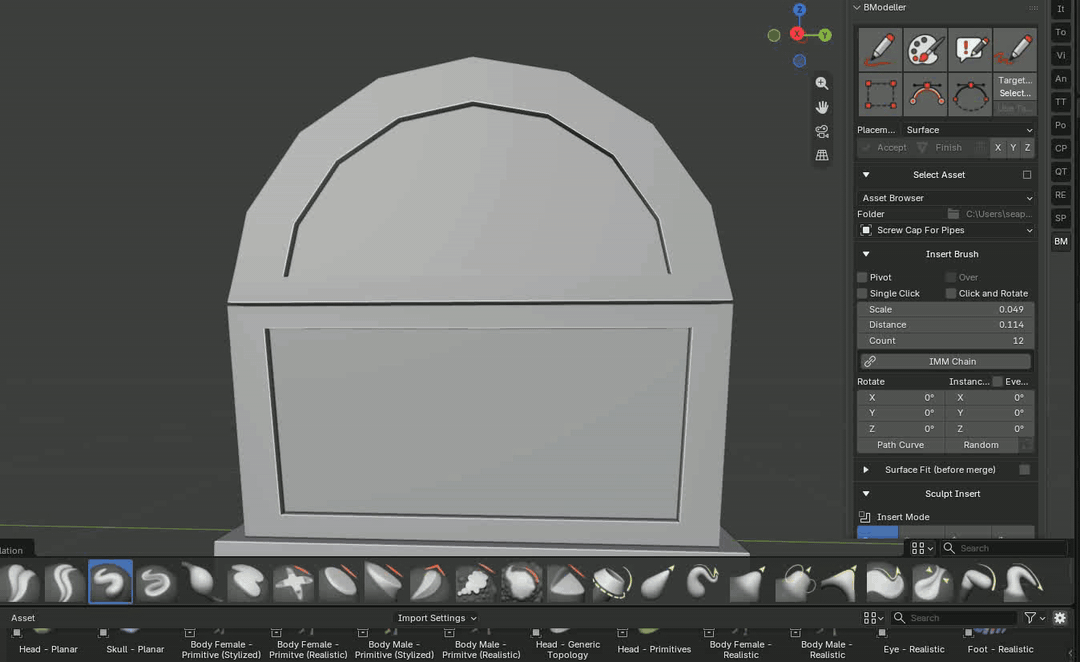Click the green Y axis on navigation gizmo
The width and height of the screenshot is (1080, 662).
tap(825, 35)
